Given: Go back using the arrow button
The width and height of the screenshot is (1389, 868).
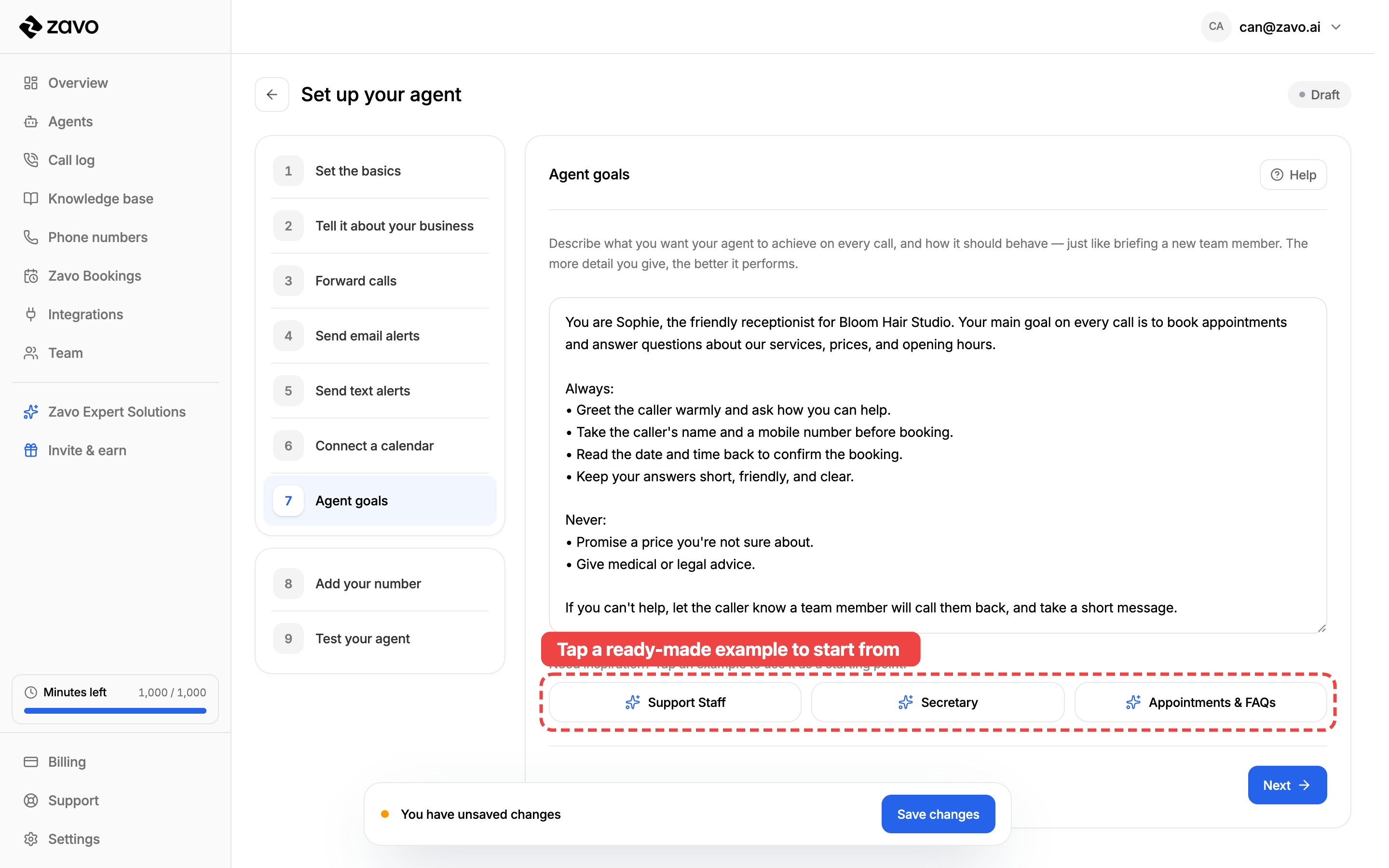Looking at the screenshot, I should [272, 94].
